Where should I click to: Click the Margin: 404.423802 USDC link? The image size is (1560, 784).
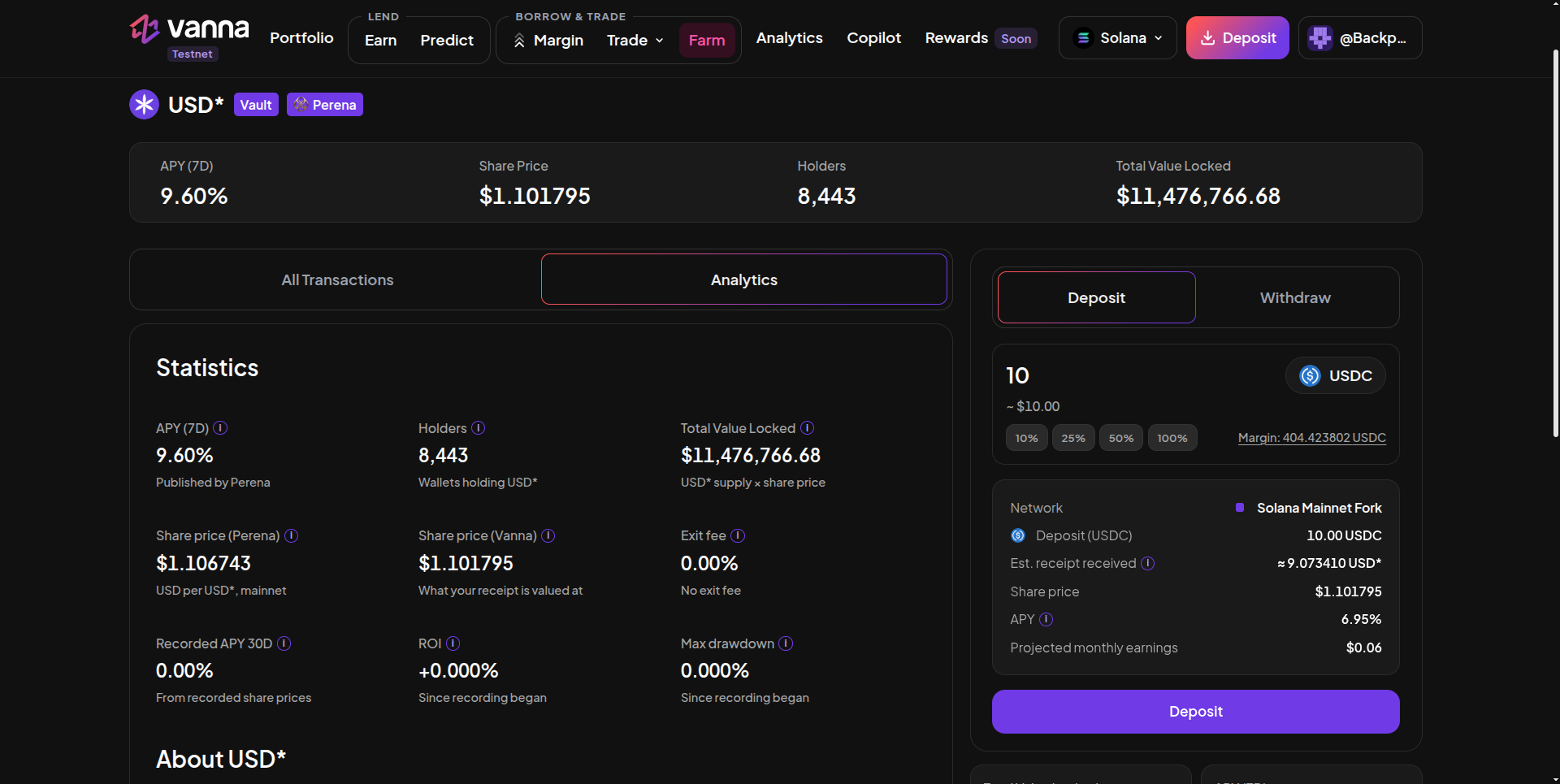[1311, 438]
